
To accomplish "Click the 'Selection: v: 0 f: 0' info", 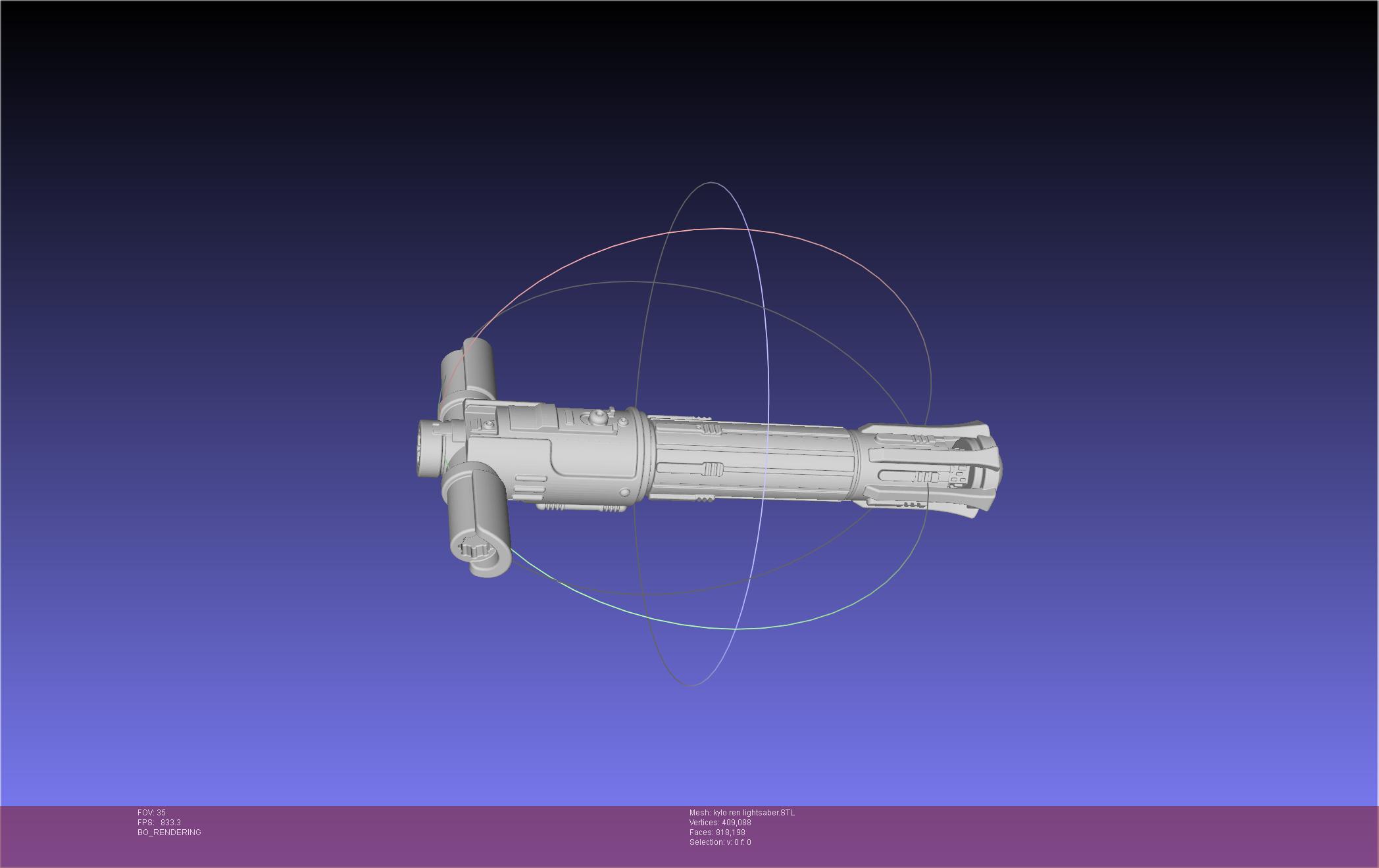I will coord(720,842).
